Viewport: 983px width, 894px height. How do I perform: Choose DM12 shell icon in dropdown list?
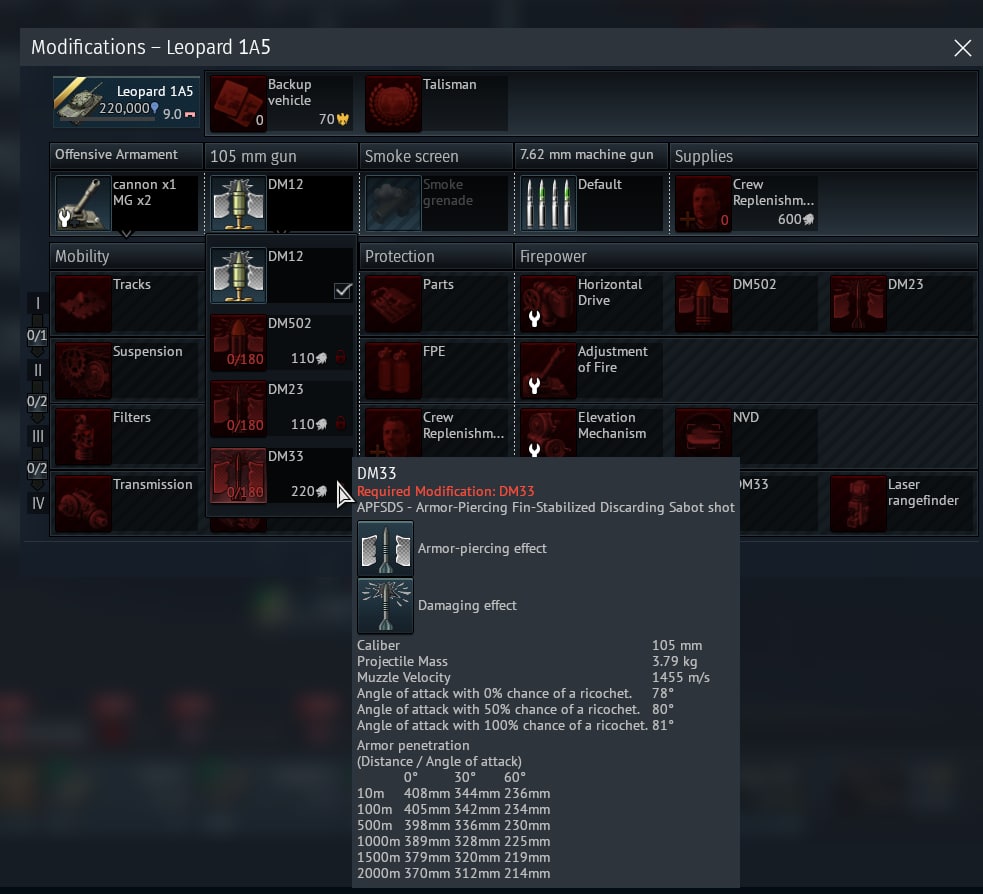(238, 275)
